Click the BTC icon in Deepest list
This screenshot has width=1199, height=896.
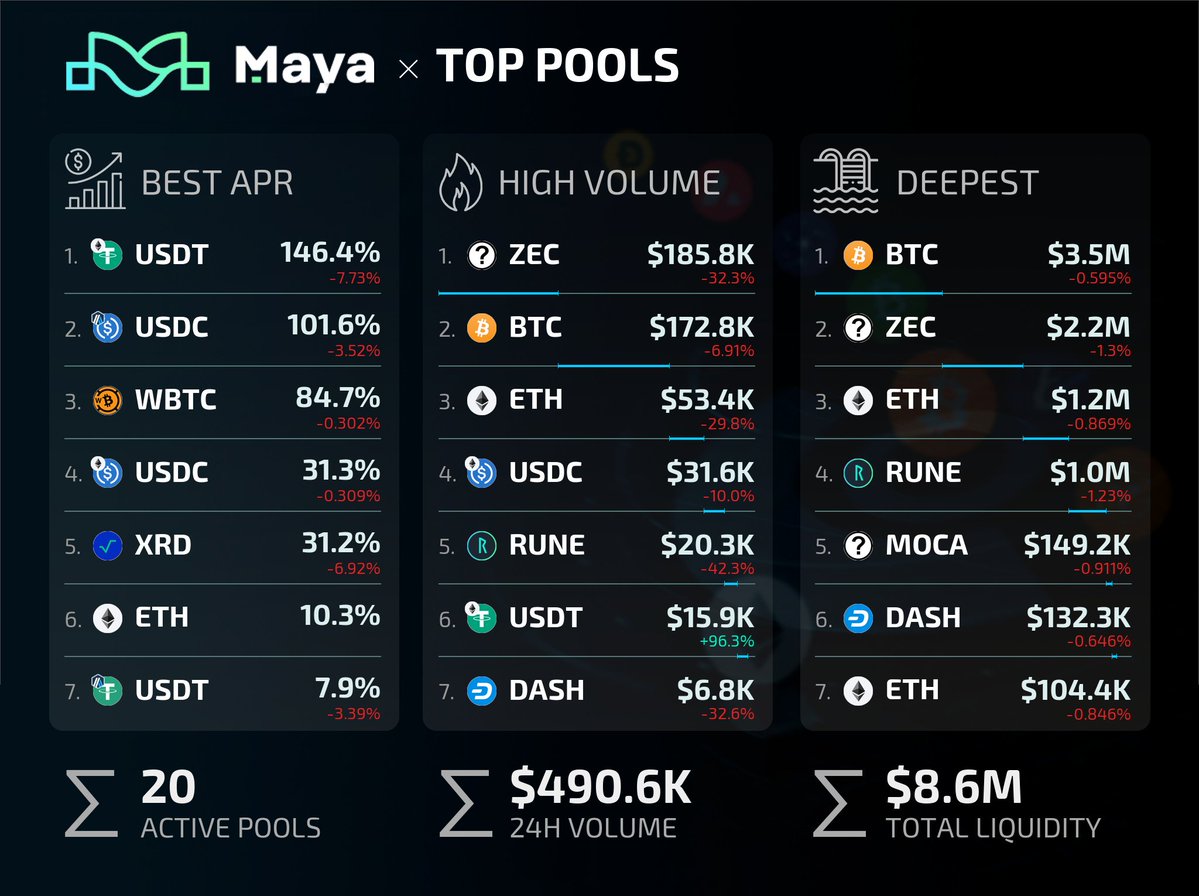pyautogui.click(x=859, y=255)
